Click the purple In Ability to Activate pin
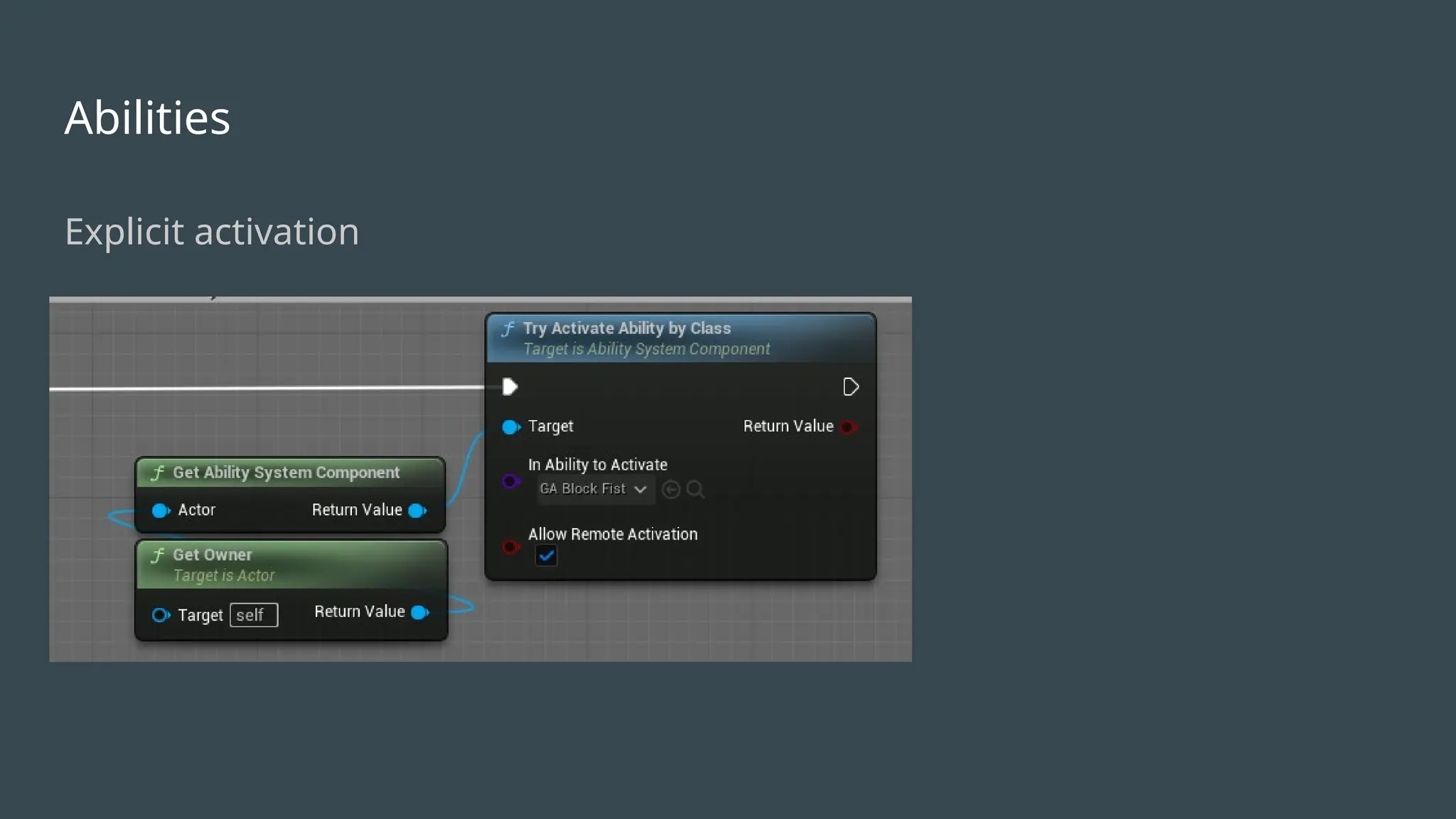 [510, 481]
